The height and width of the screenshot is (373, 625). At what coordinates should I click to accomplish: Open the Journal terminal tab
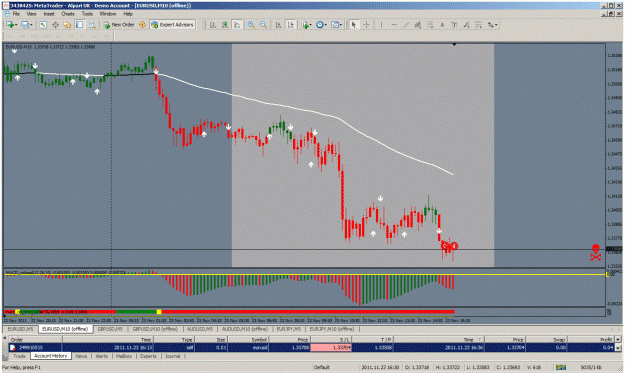point(173,356)
